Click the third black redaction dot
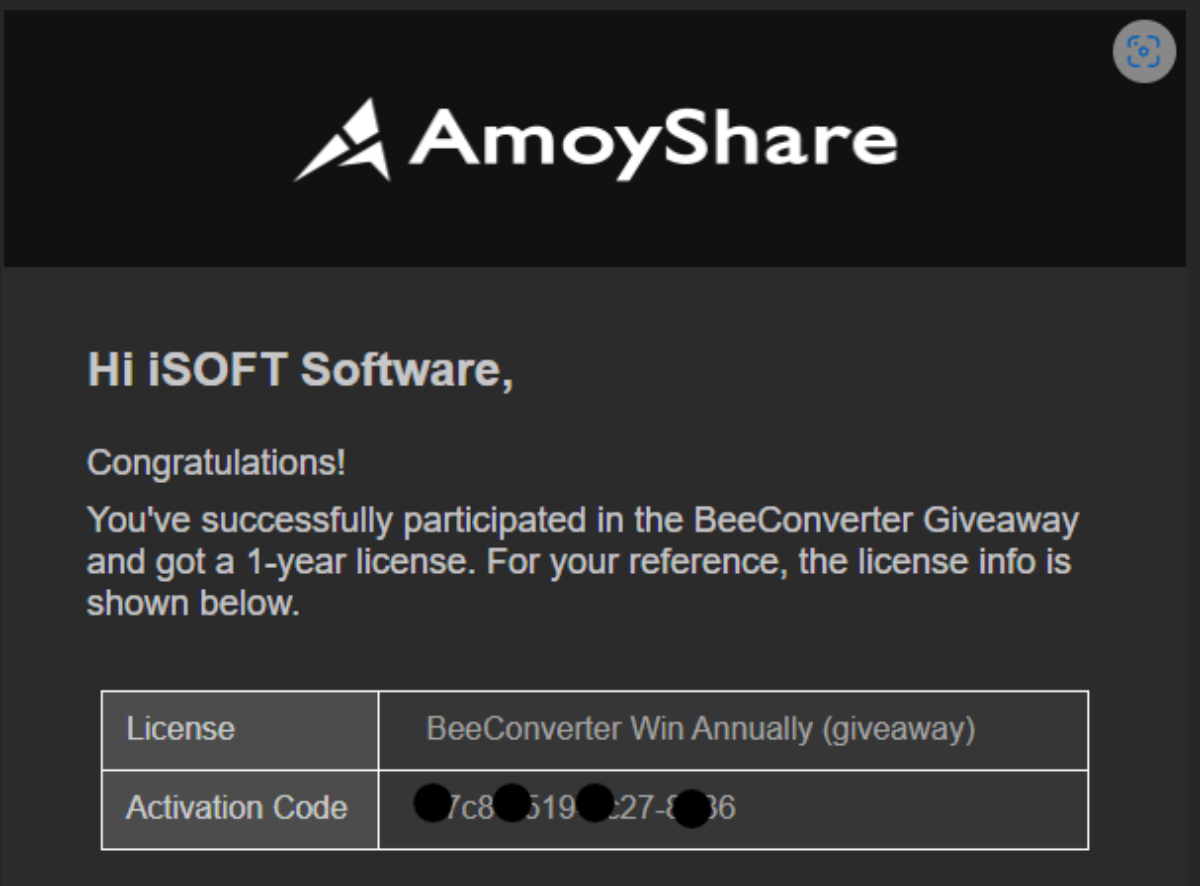Image resolution: width=1200 pixels, height=886 pixels. tap(595, 803)
